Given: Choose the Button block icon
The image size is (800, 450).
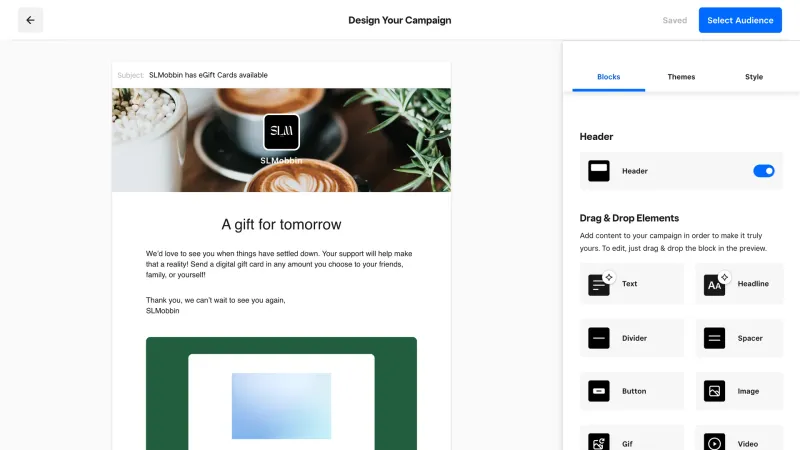Looking at the screenshot, I should (x=598, y=391).
